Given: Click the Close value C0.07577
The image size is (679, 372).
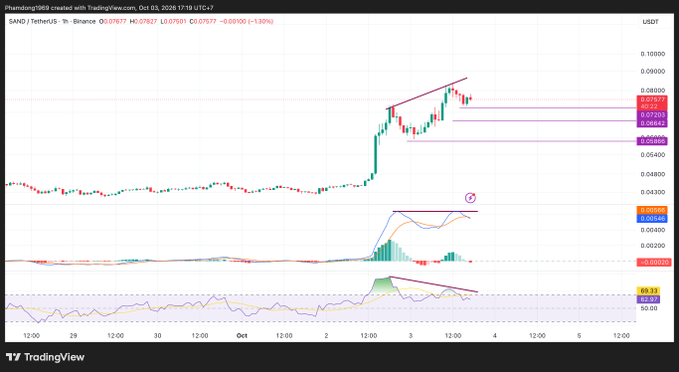Looking at the screenshot, I should (x=203, y=21).
